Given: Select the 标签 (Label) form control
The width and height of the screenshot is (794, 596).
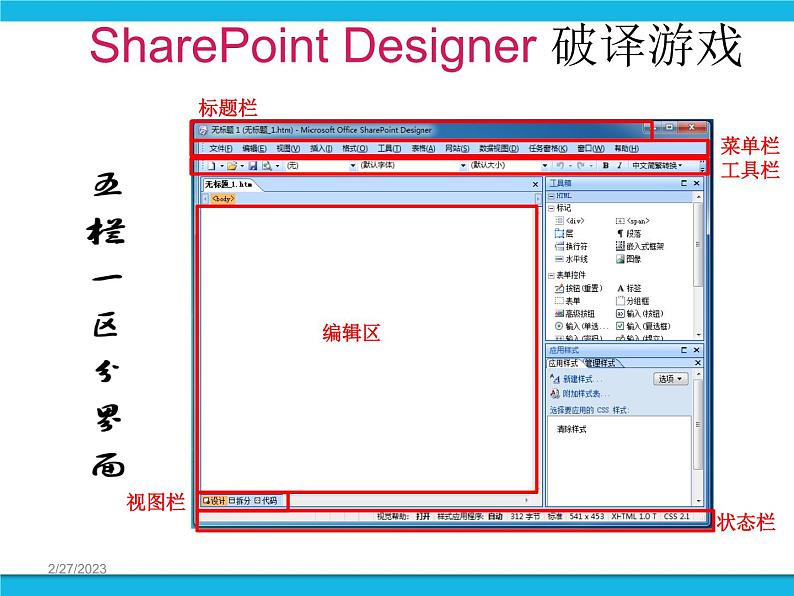Looking at the screenshot, I should pos(628,288).
